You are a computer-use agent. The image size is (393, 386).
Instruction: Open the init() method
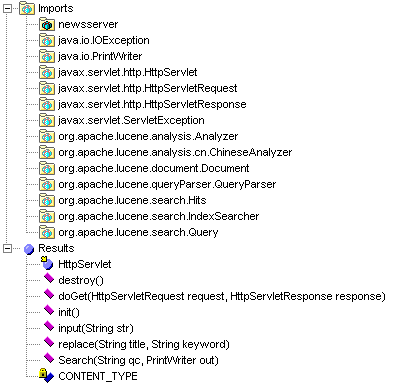coord(69,312)
